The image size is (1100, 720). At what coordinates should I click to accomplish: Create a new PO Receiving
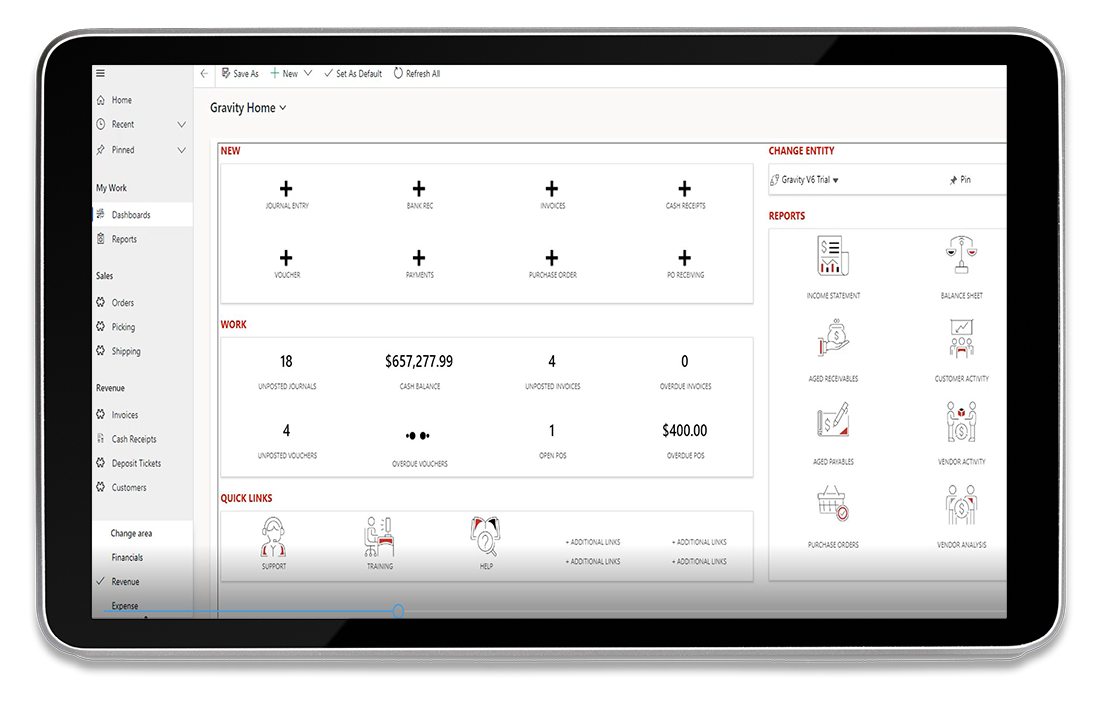[685, 264]
